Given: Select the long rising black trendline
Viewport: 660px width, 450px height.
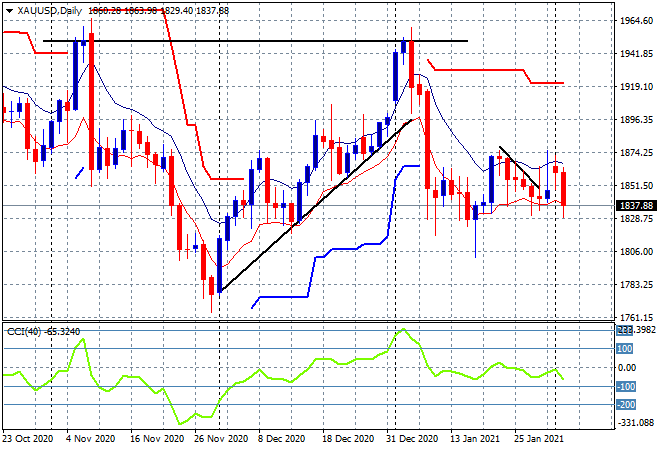Looking at the screenshot, I should pos(316,205).
